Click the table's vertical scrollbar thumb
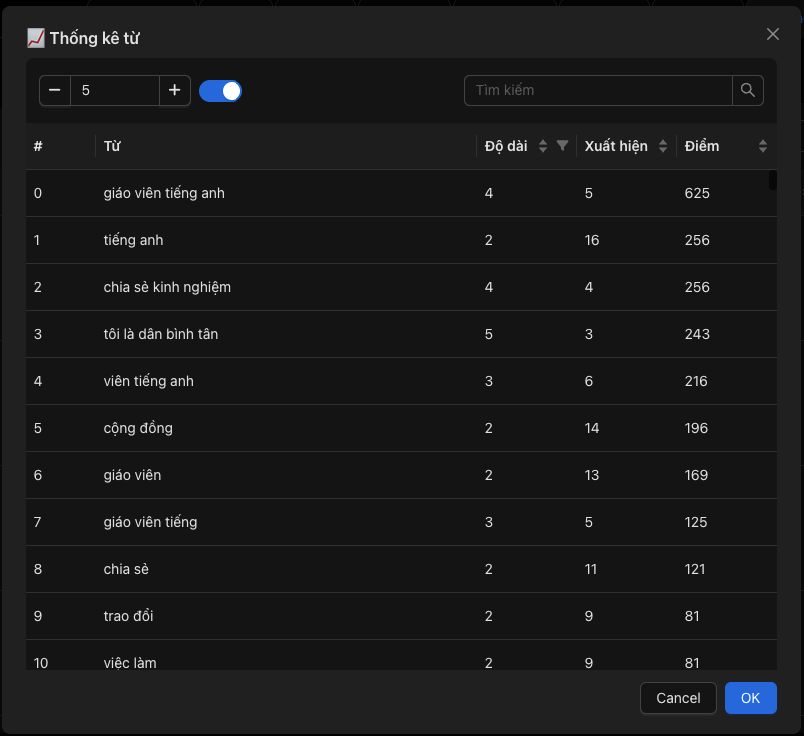 (773, 180)
